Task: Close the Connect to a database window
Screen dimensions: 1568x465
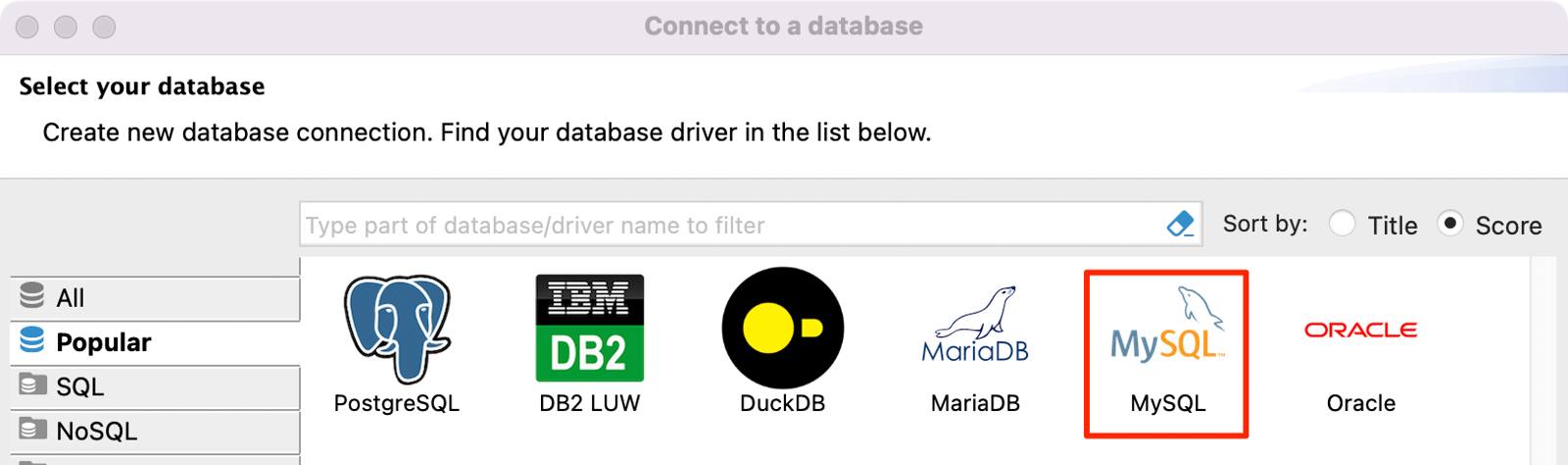Action: [x=27, y=26]
